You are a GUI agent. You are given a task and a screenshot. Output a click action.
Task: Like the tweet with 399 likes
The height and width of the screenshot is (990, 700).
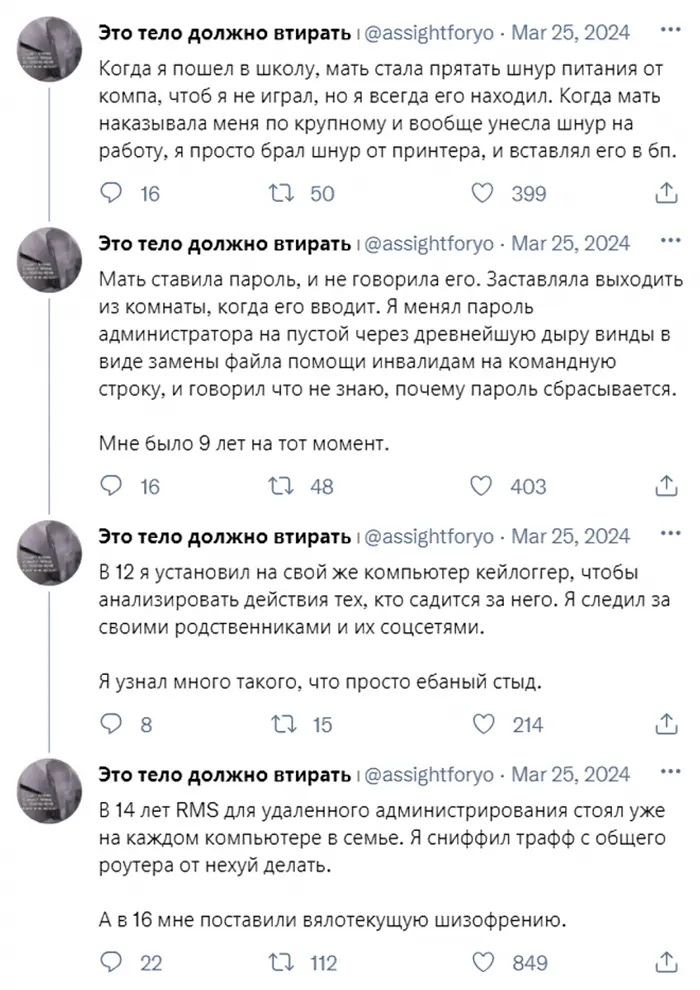(x=483, y=193)
